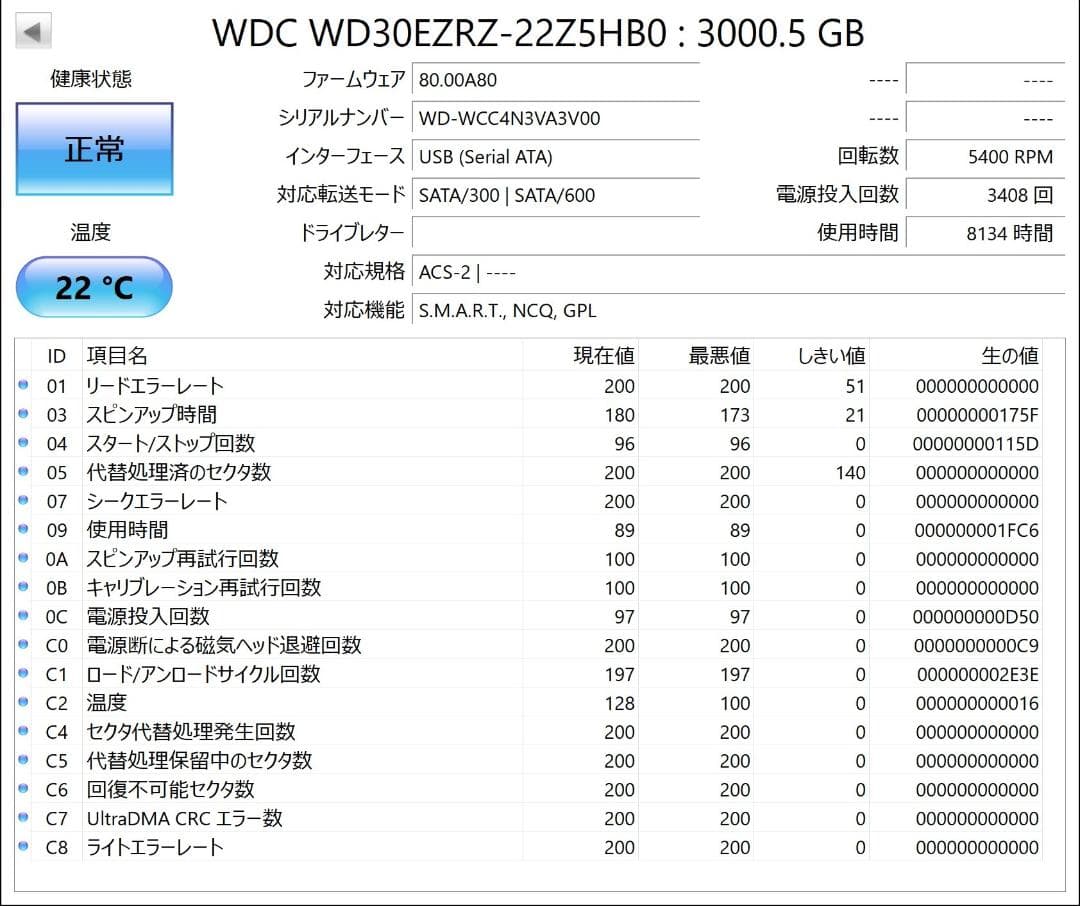Viewport: 1080px width, 906px height.
Task: Click status dot for C8 ライトエラーレート
Action: (x=23, y=846)
